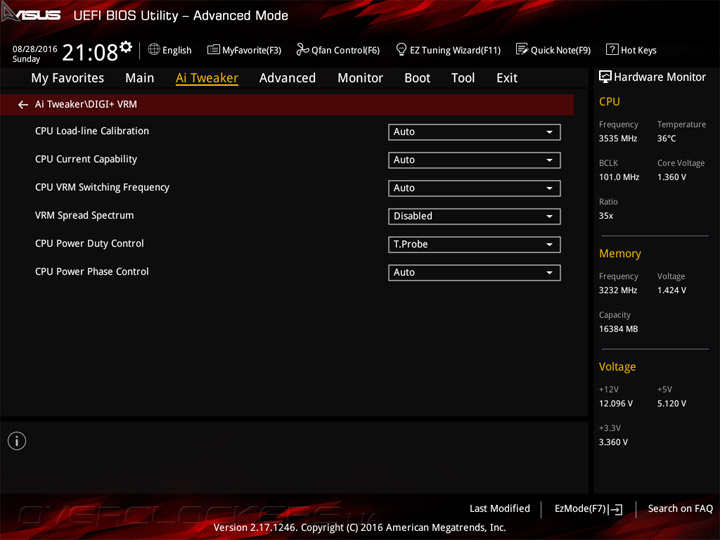Click Core Voltage value 1.360 V

point(671,177)
